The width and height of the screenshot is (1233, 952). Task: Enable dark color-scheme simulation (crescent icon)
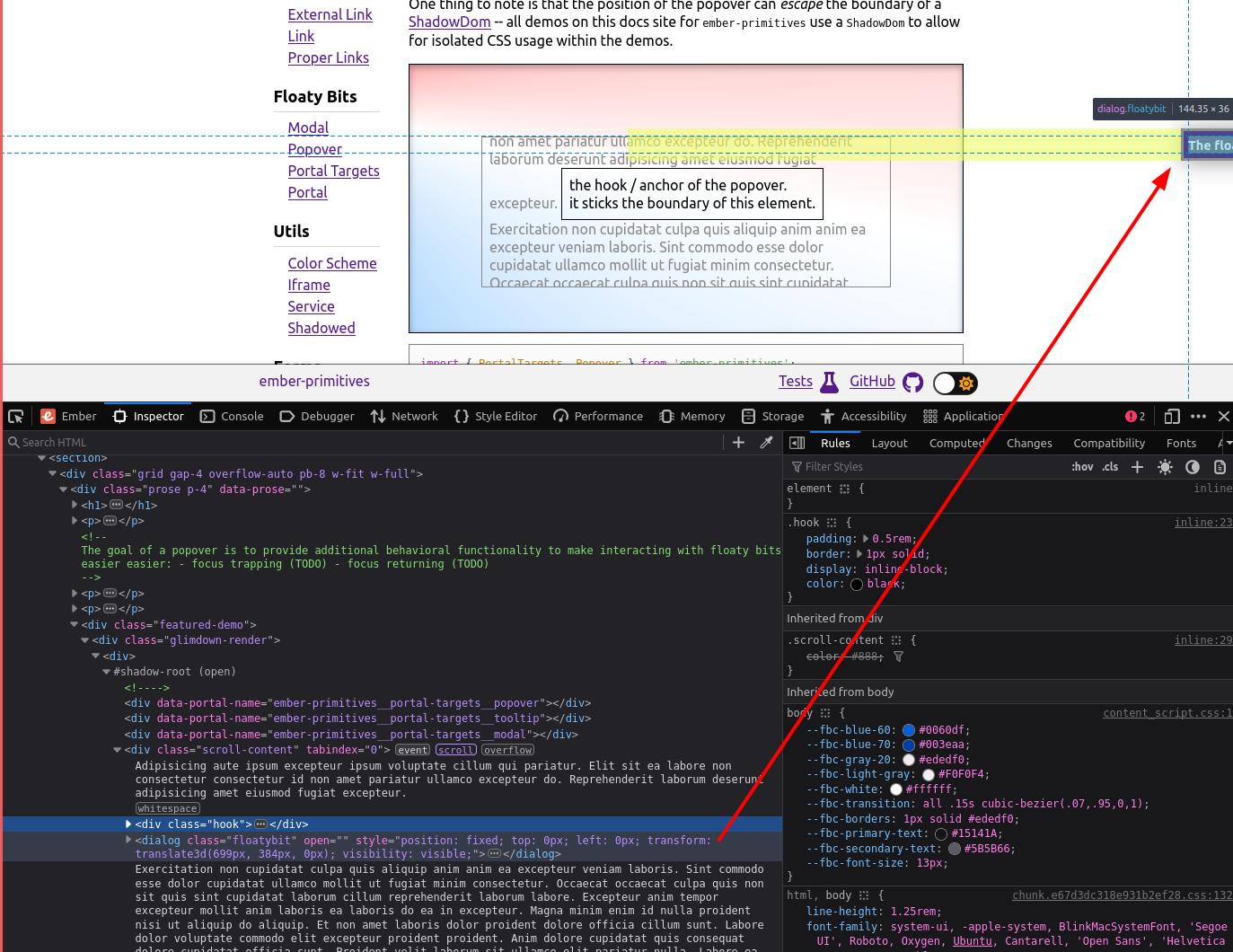(x=1193, y=466)
